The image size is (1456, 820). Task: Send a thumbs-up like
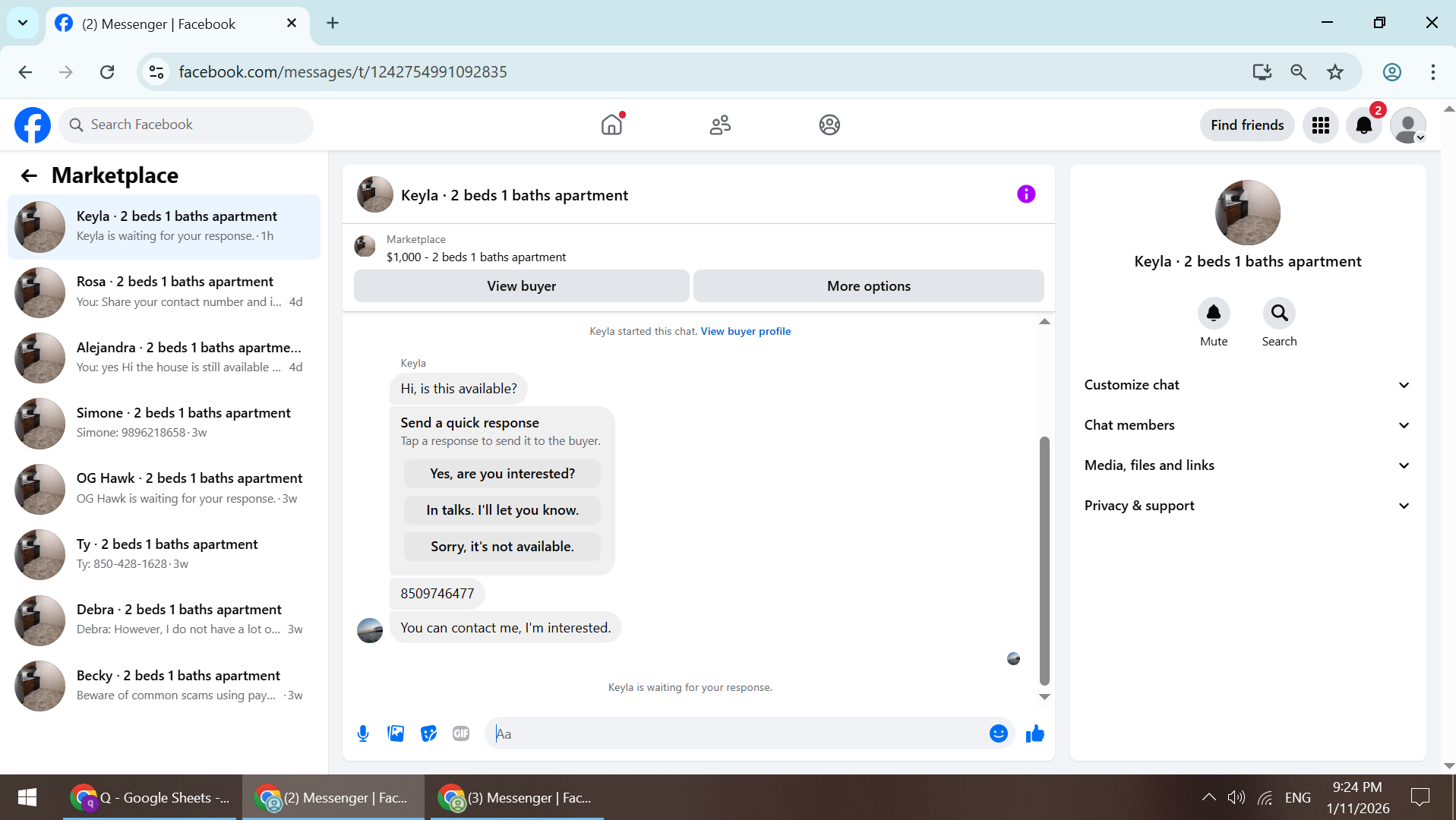coord(1035,733)
